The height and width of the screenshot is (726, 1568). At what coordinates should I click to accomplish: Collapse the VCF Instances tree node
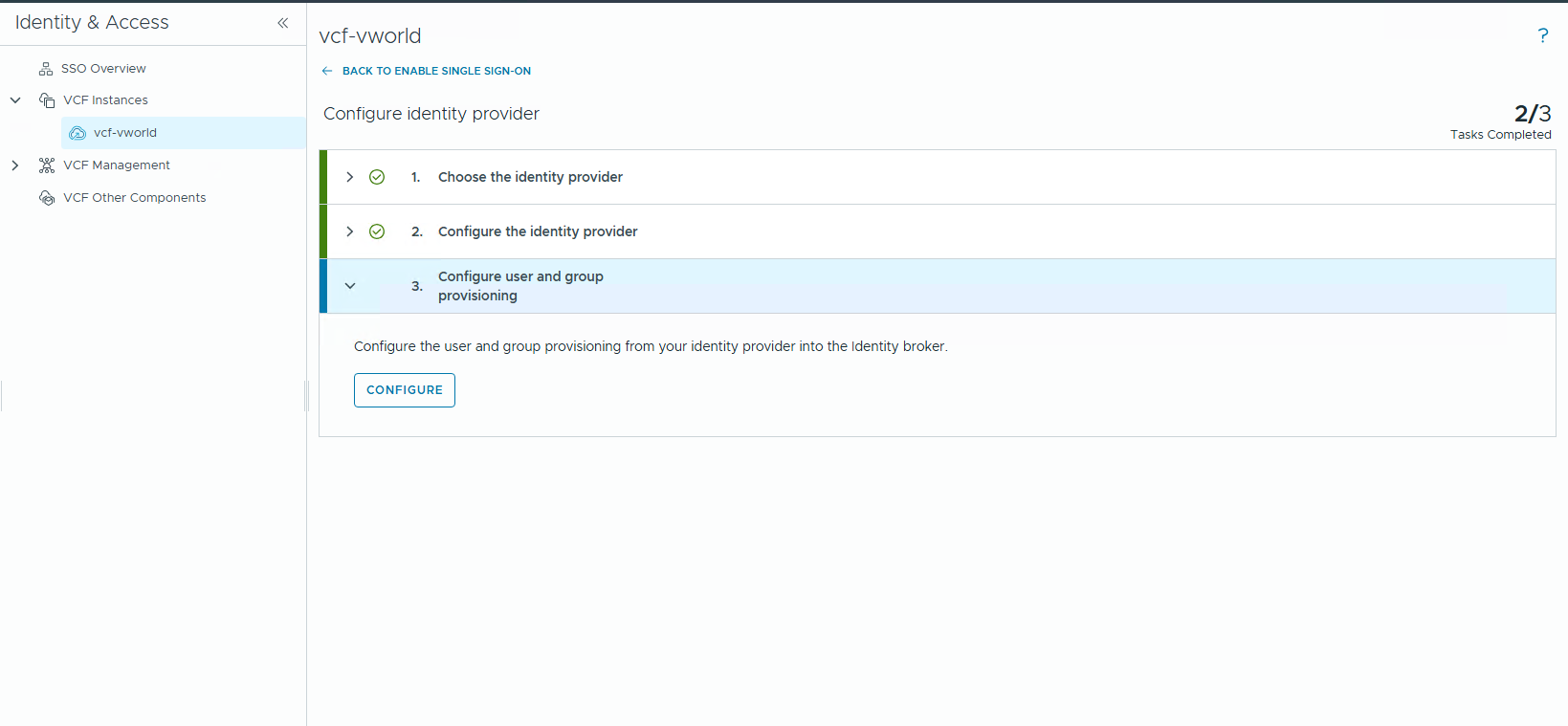15,100
